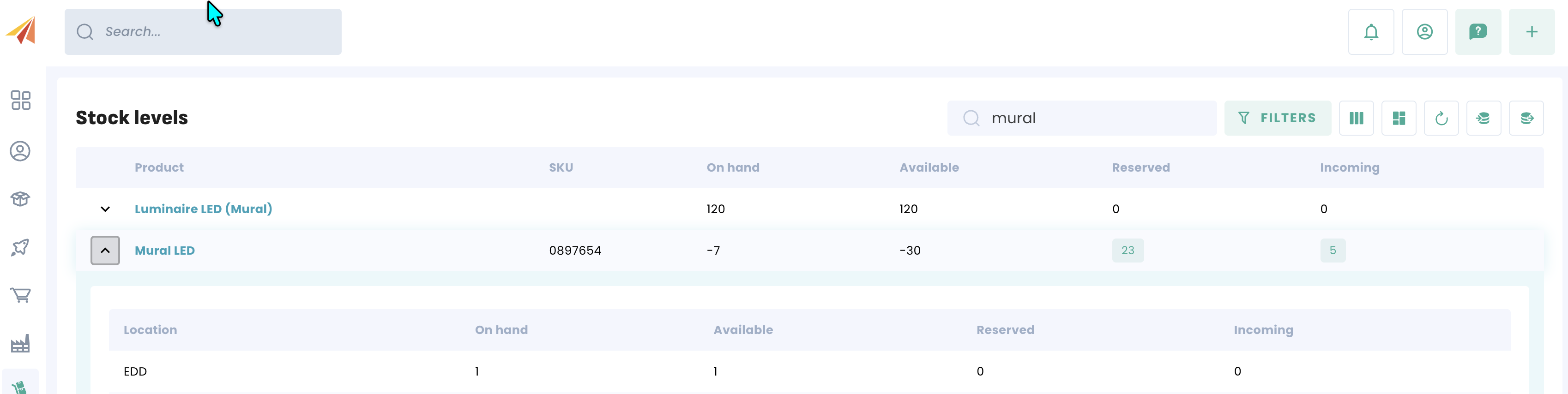Open the contacts icon in sidebar
1568x394 pixels.
(x=21, y=151)
